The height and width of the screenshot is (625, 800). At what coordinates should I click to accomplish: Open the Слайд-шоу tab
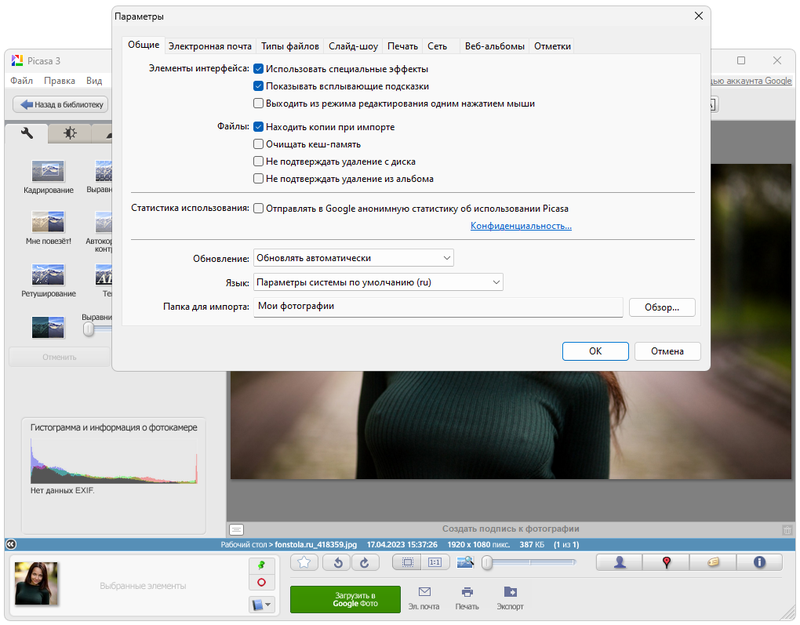tap(353, 46)
